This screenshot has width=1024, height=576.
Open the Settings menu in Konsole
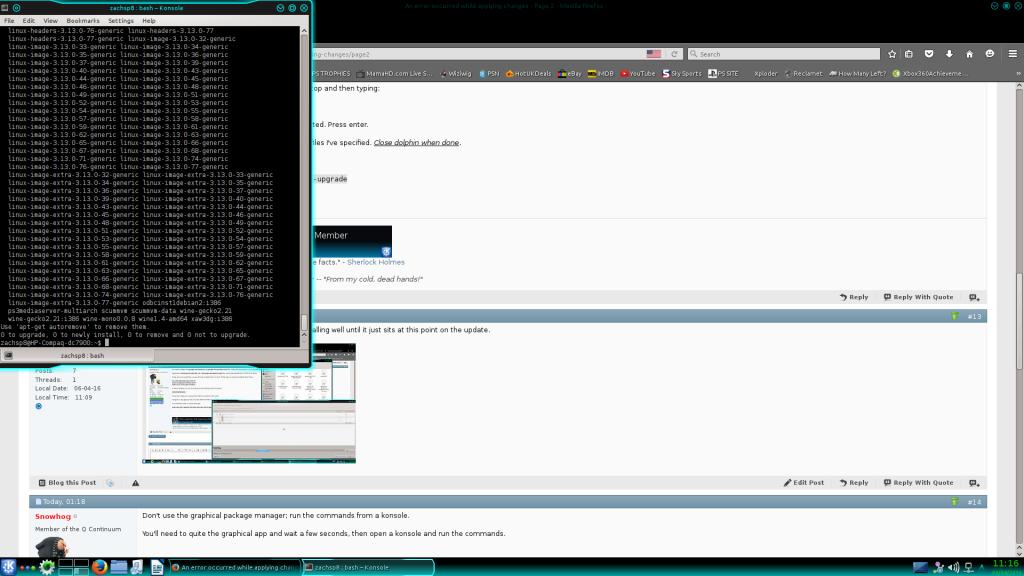pos(120,20)
